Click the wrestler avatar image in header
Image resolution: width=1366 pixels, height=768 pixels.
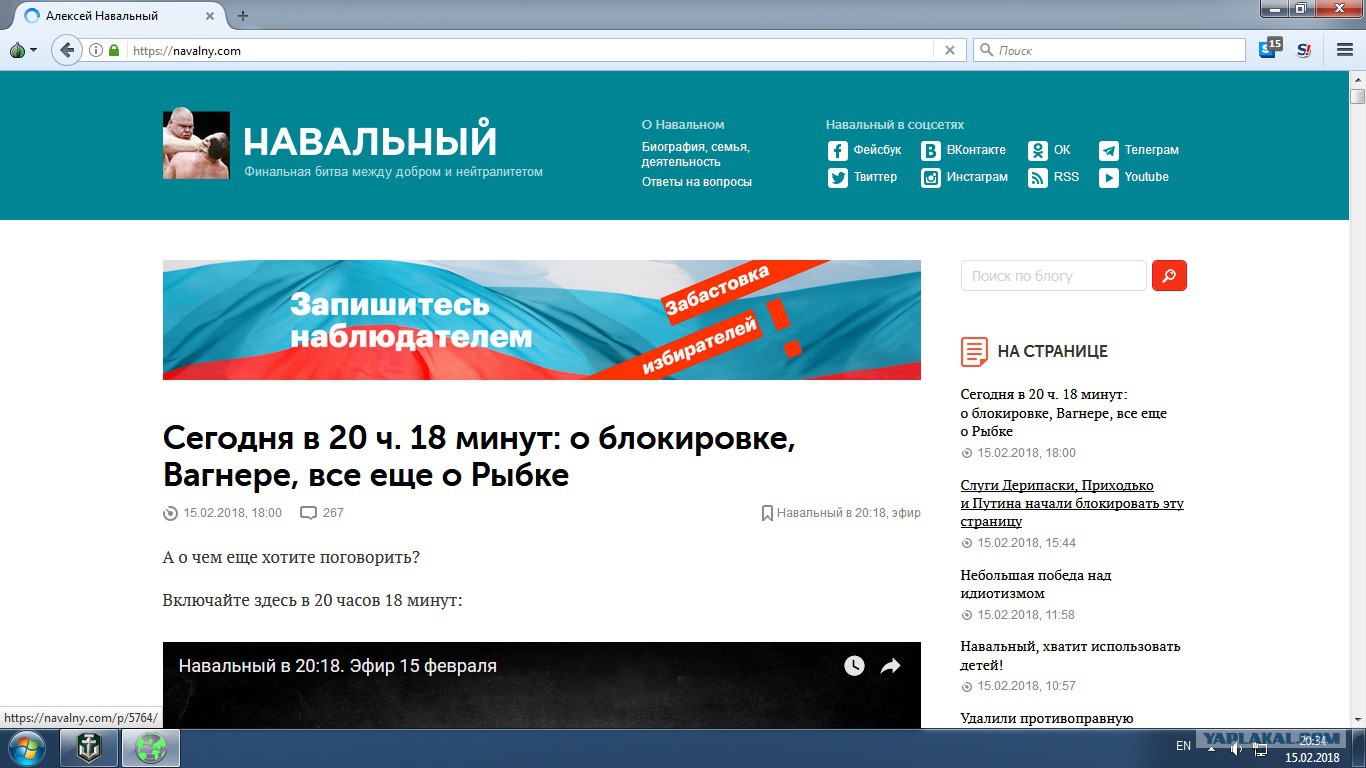tap(196, 144)
